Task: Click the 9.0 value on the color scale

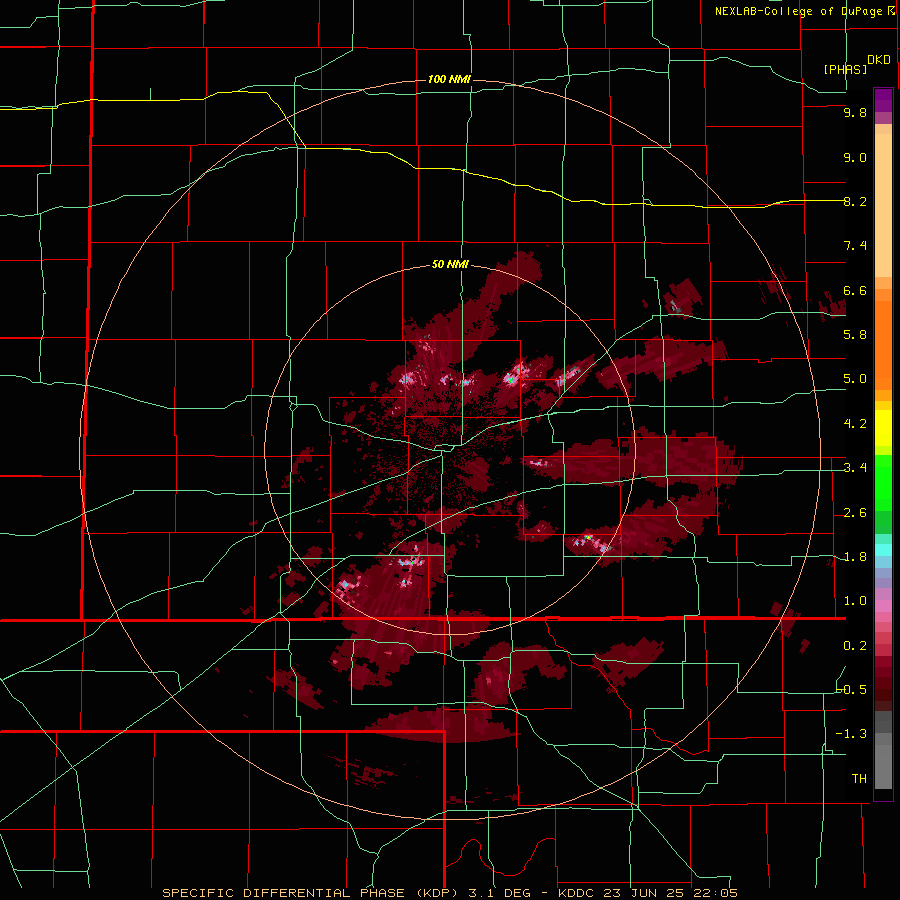Action: 855,157
